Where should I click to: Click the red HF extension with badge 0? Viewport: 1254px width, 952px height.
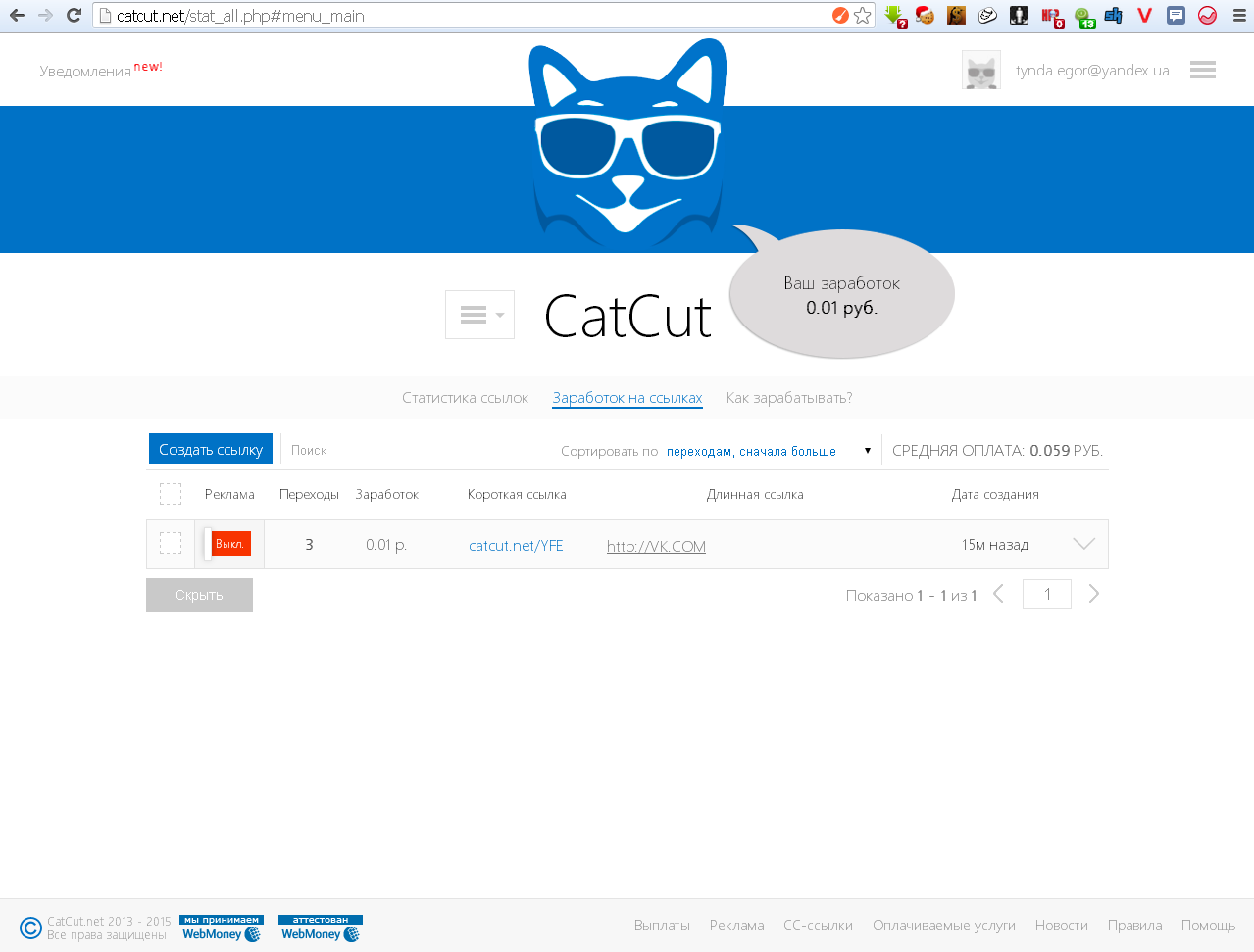click(1051, 16)
